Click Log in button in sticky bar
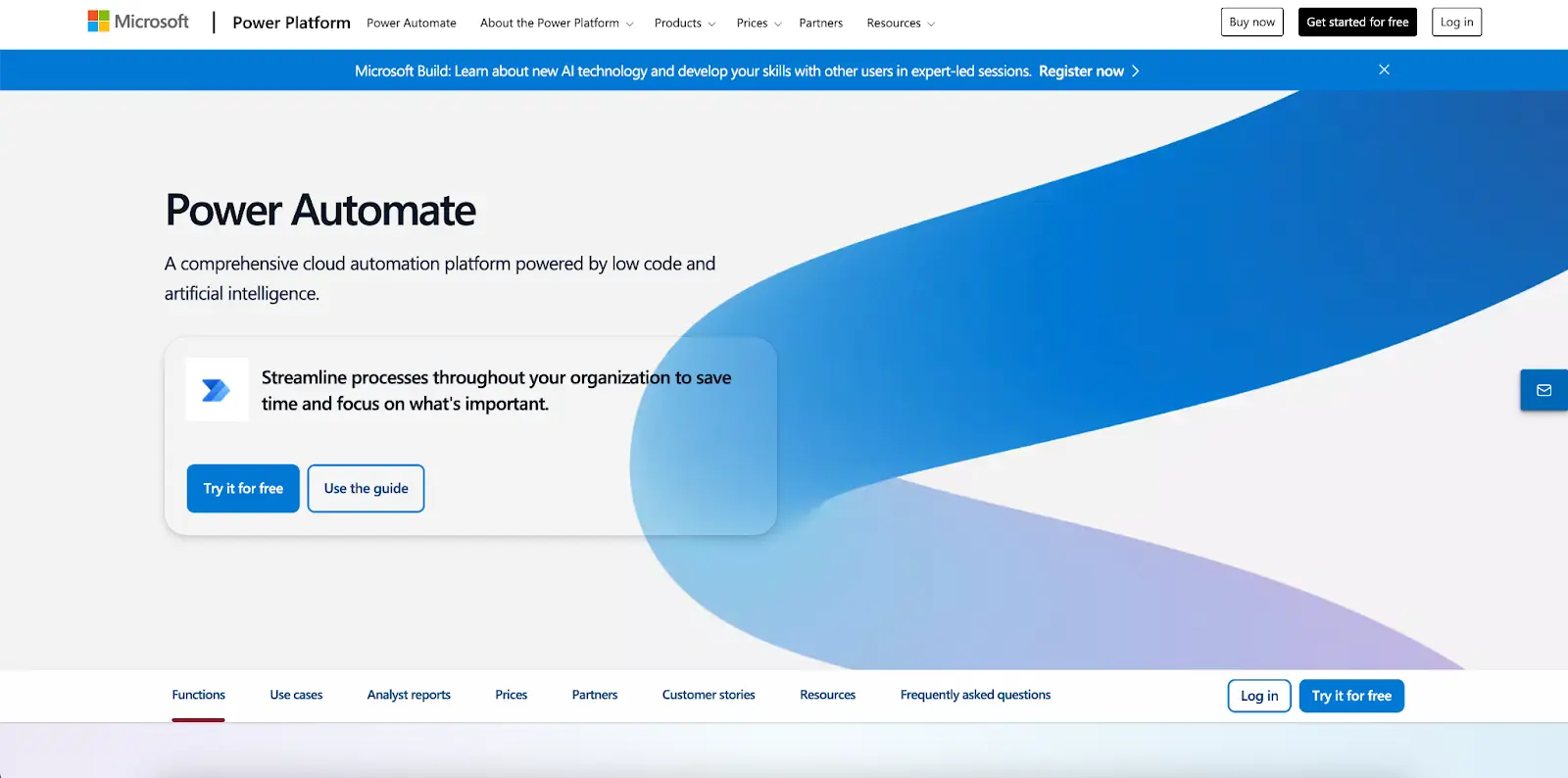Screen dimensions: 1568x778 pyautogui.click(x=1259, y=696)
